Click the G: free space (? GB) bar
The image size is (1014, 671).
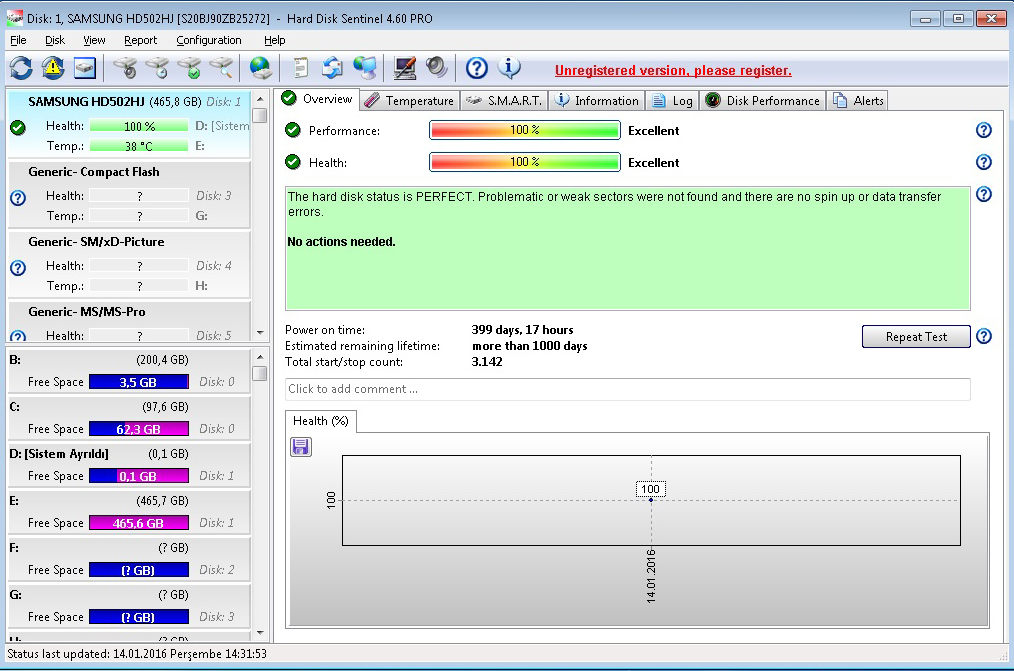tap(138, 617)
